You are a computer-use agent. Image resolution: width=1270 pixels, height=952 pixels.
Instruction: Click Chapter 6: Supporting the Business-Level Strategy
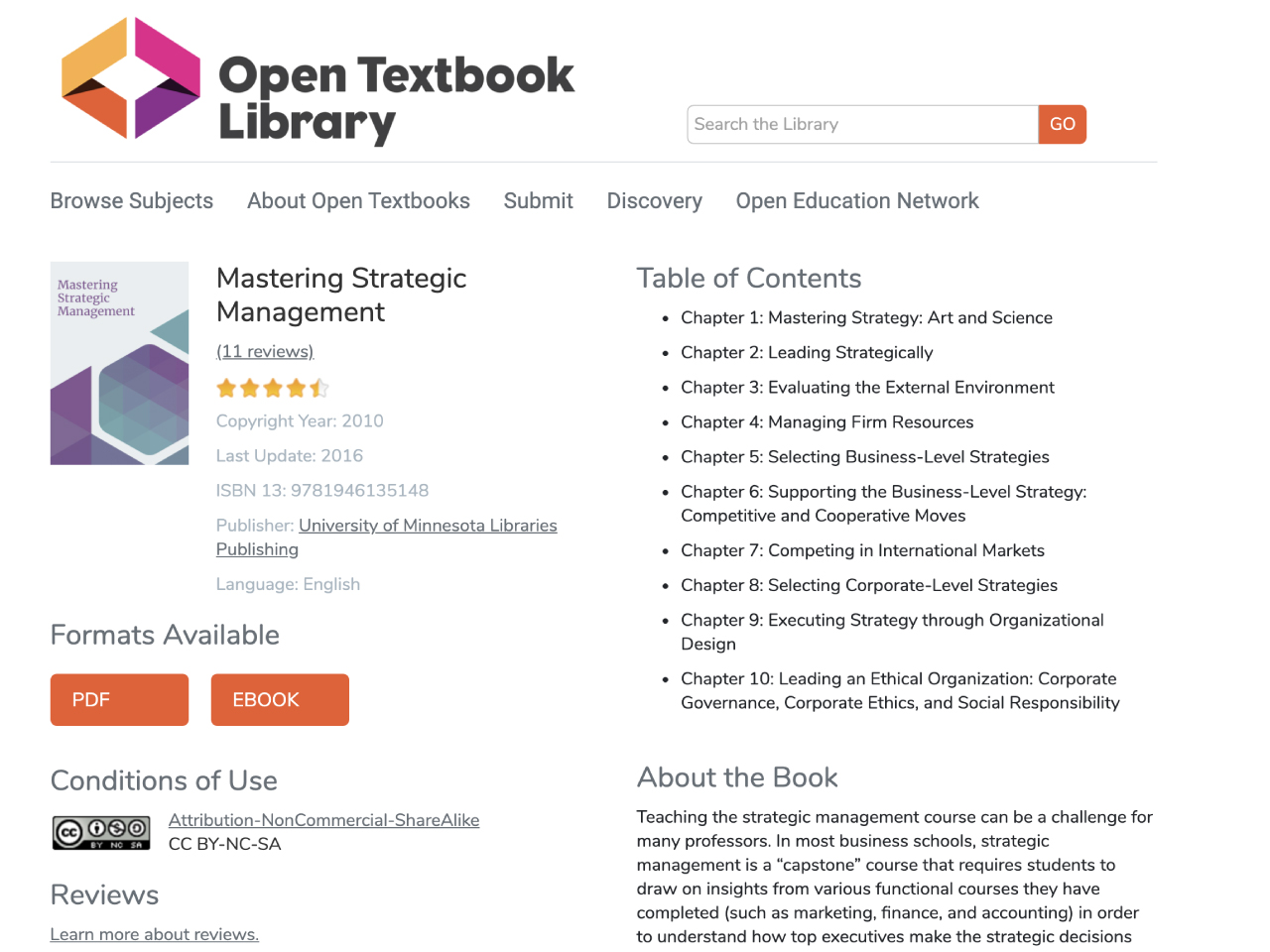[883, 504]
